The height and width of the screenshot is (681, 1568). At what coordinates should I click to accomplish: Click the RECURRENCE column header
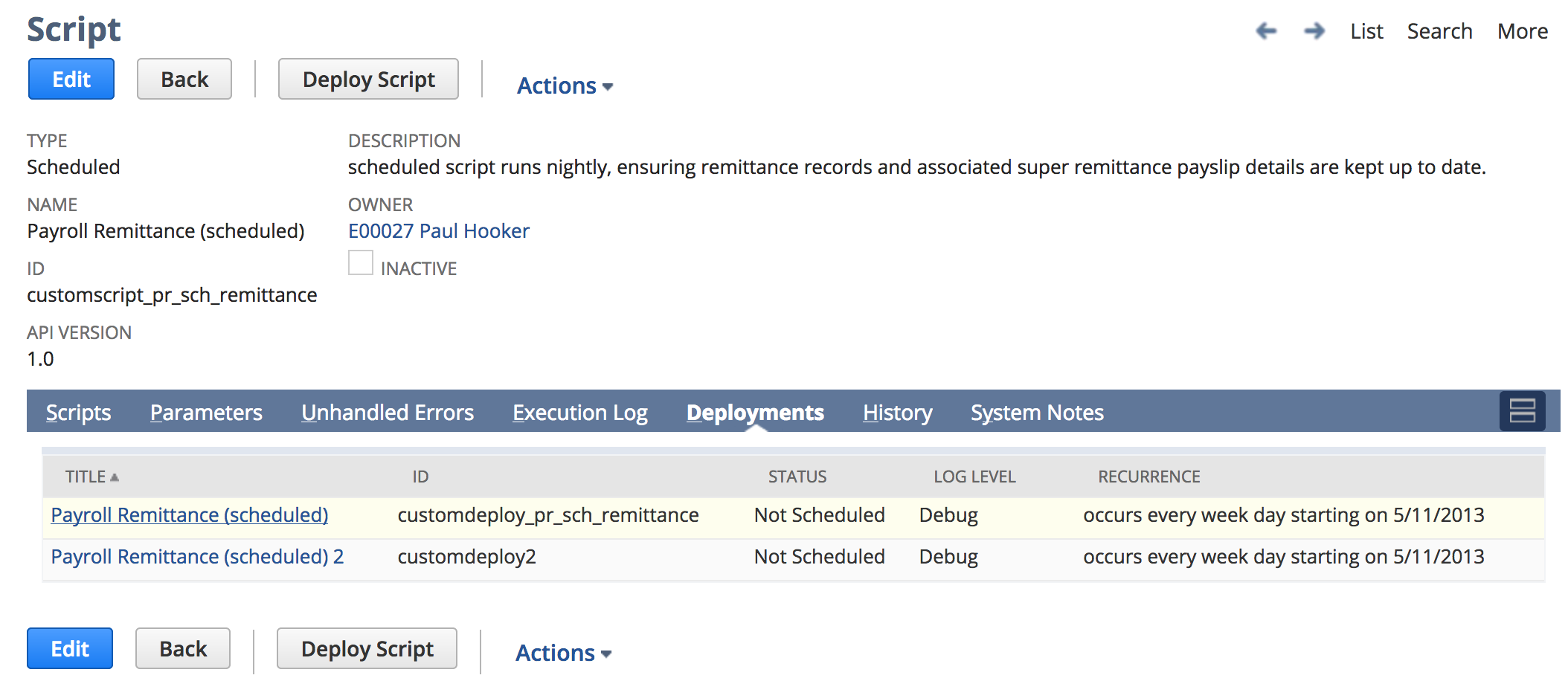point(1149,477)
